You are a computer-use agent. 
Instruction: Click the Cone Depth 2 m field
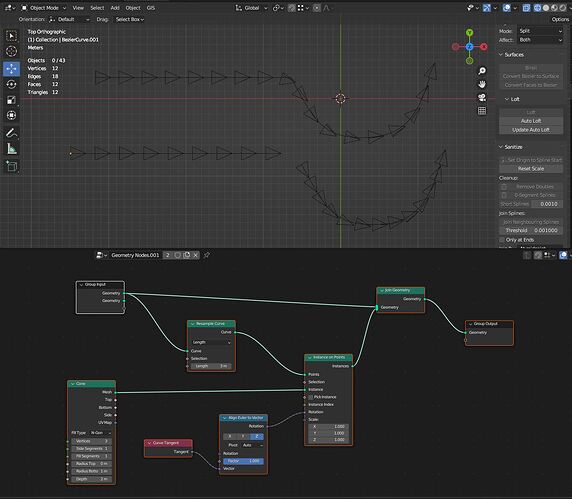tap(92, 479)
